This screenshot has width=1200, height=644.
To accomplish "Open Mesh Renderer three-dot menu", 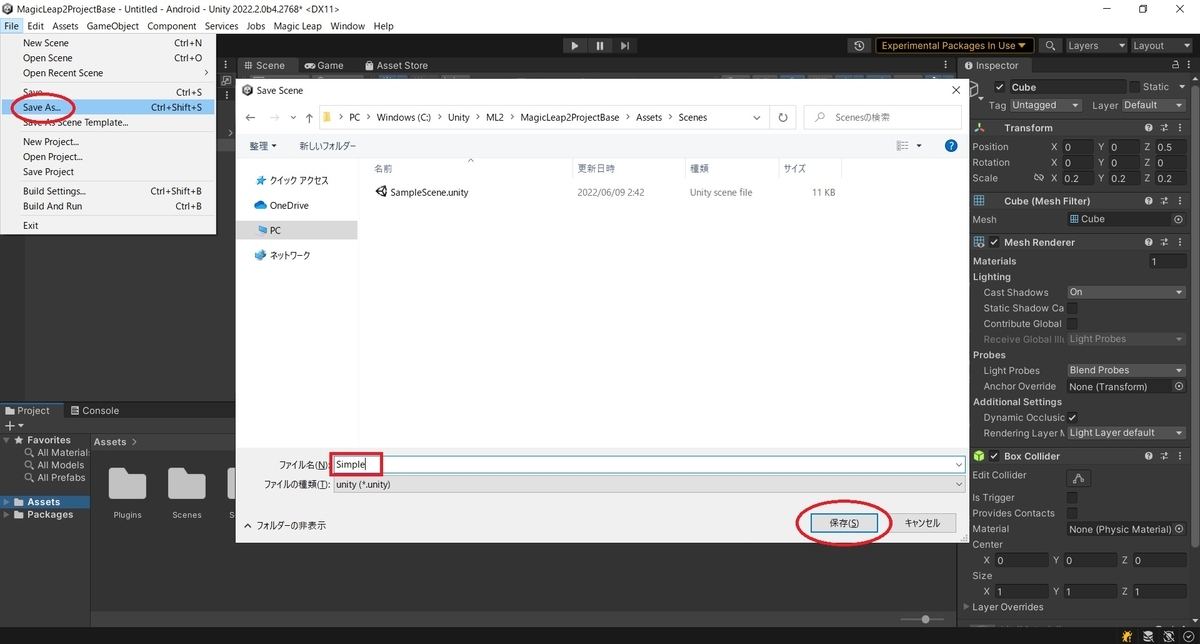I will 1180,242.
